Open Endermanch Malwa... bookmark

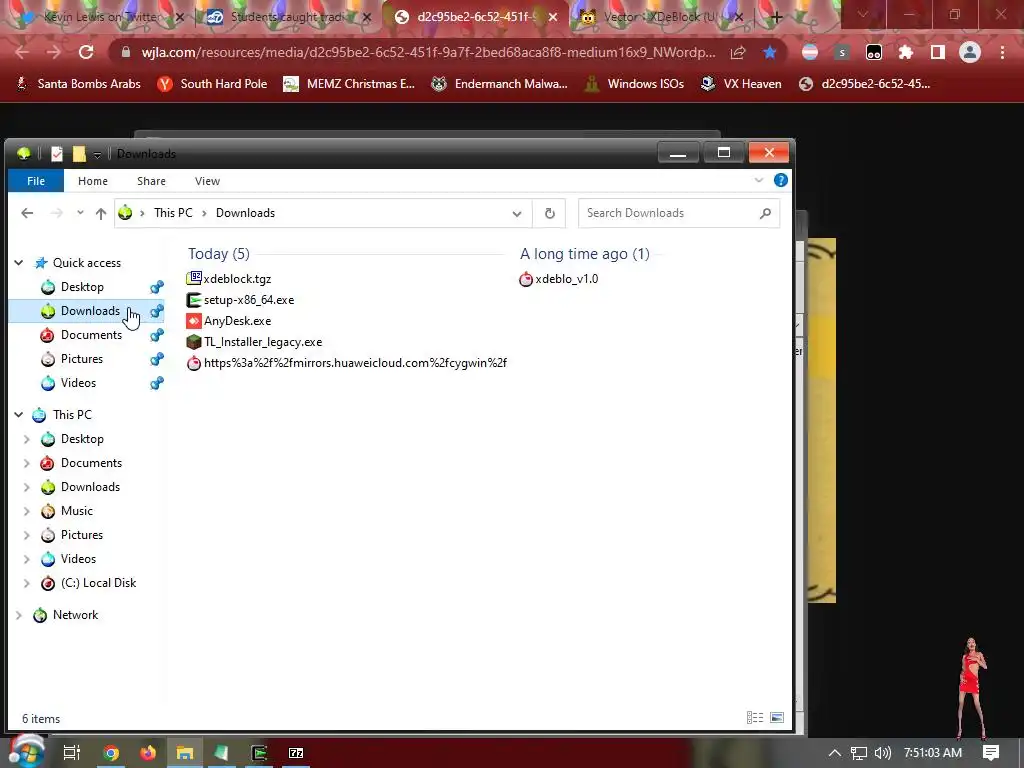500,84
